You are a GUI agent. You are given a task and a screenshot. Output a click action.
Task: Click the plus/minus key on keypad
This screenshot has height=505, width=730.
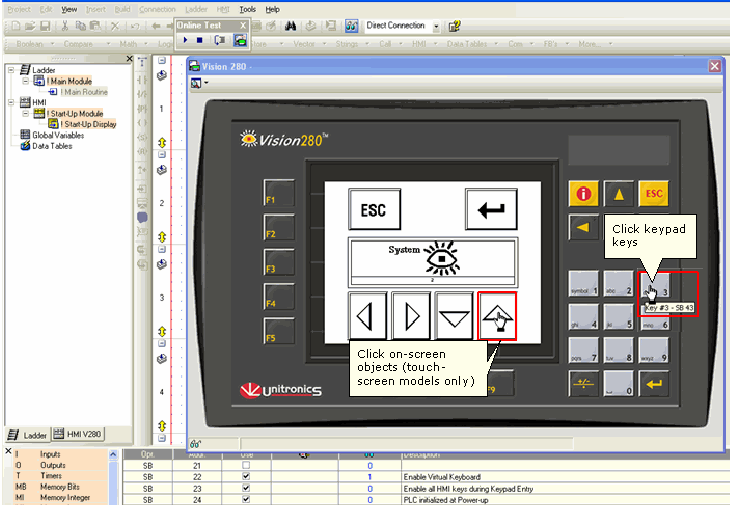coord(583,384)
